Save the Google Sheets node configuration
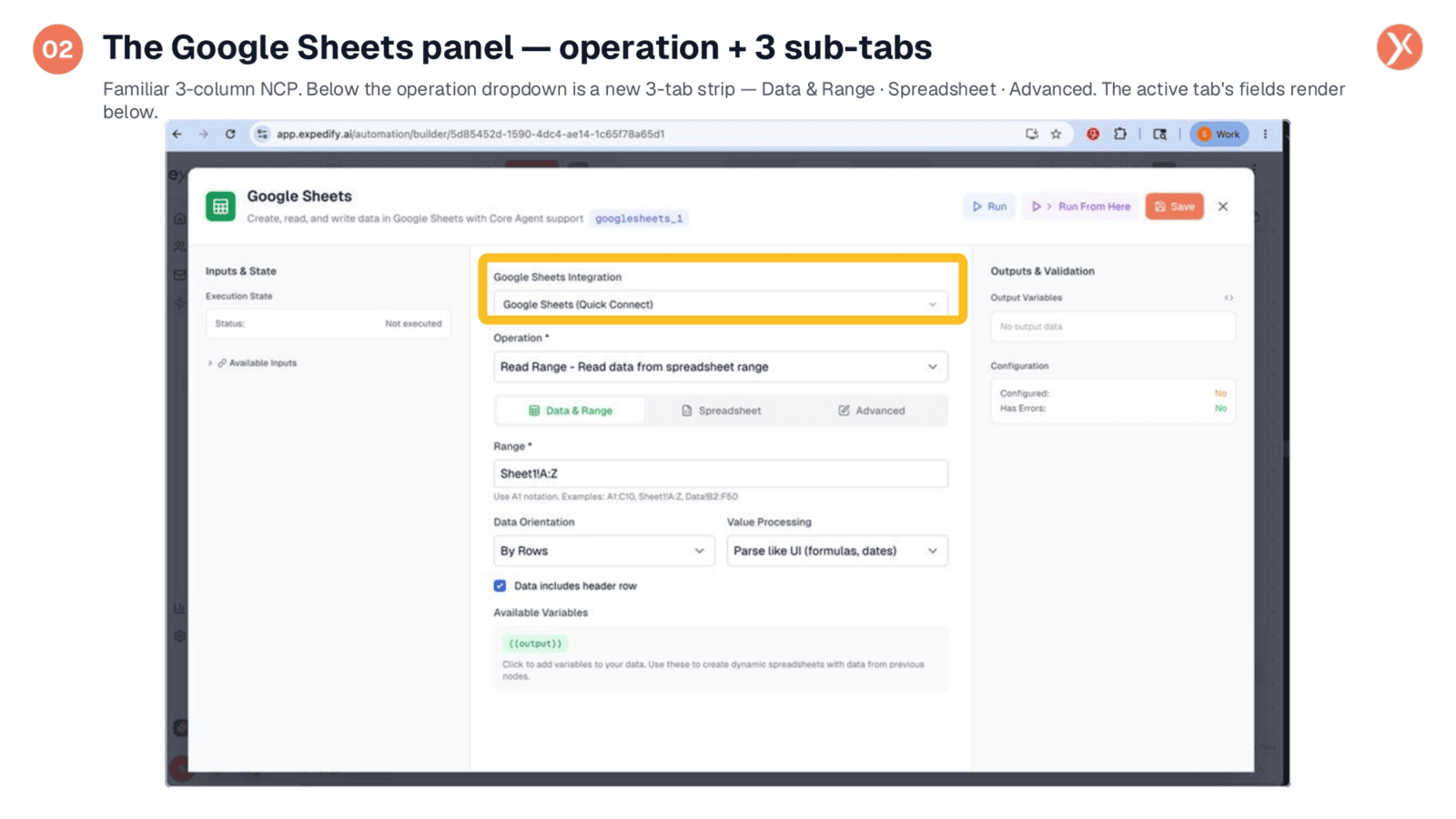Image resolution: width=1456 pixels, height=819 pixels. point(1175,207)
